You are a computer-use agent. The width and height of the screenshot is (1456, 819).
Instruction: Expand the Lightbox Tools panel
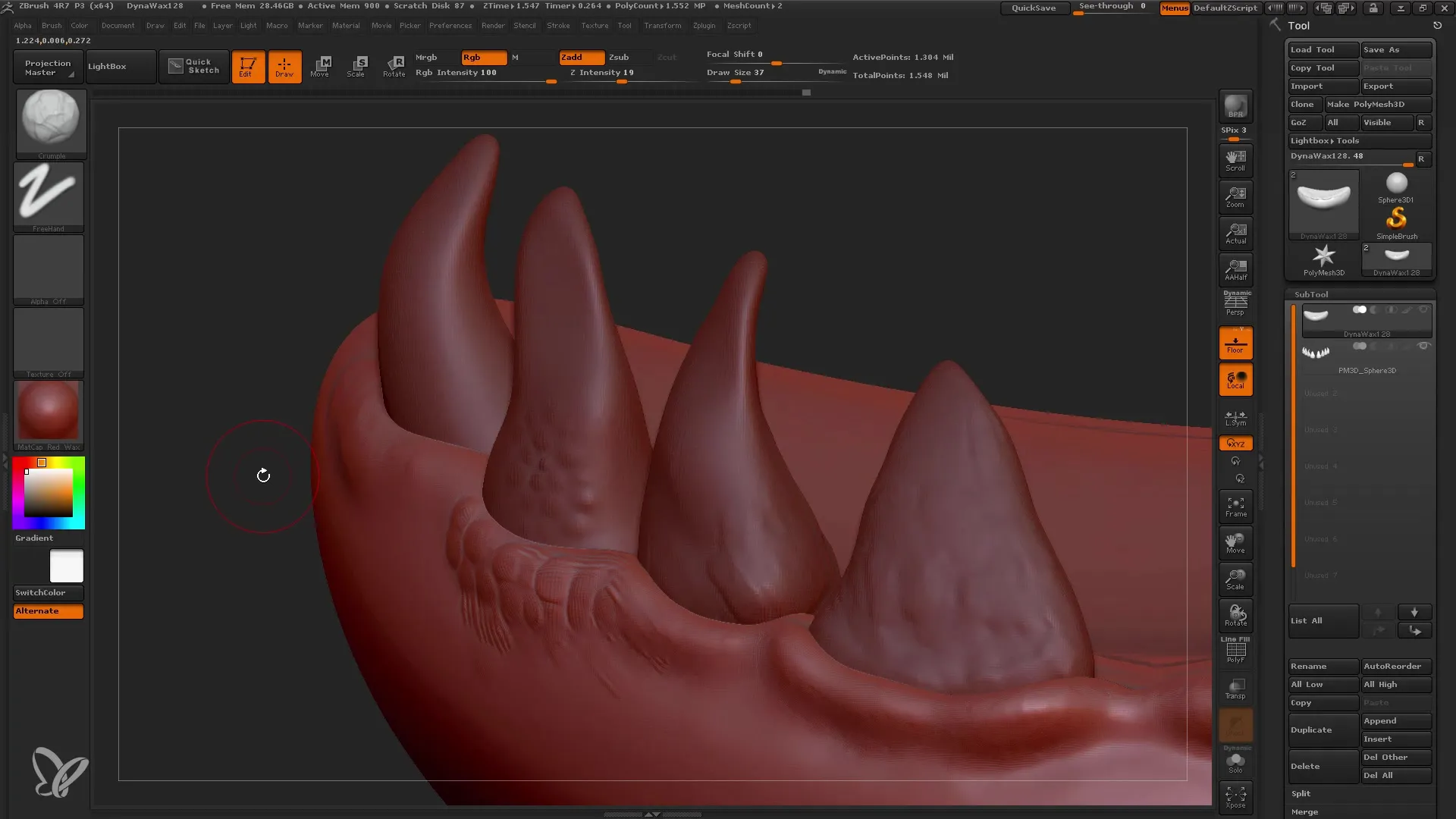point(1324,140)
